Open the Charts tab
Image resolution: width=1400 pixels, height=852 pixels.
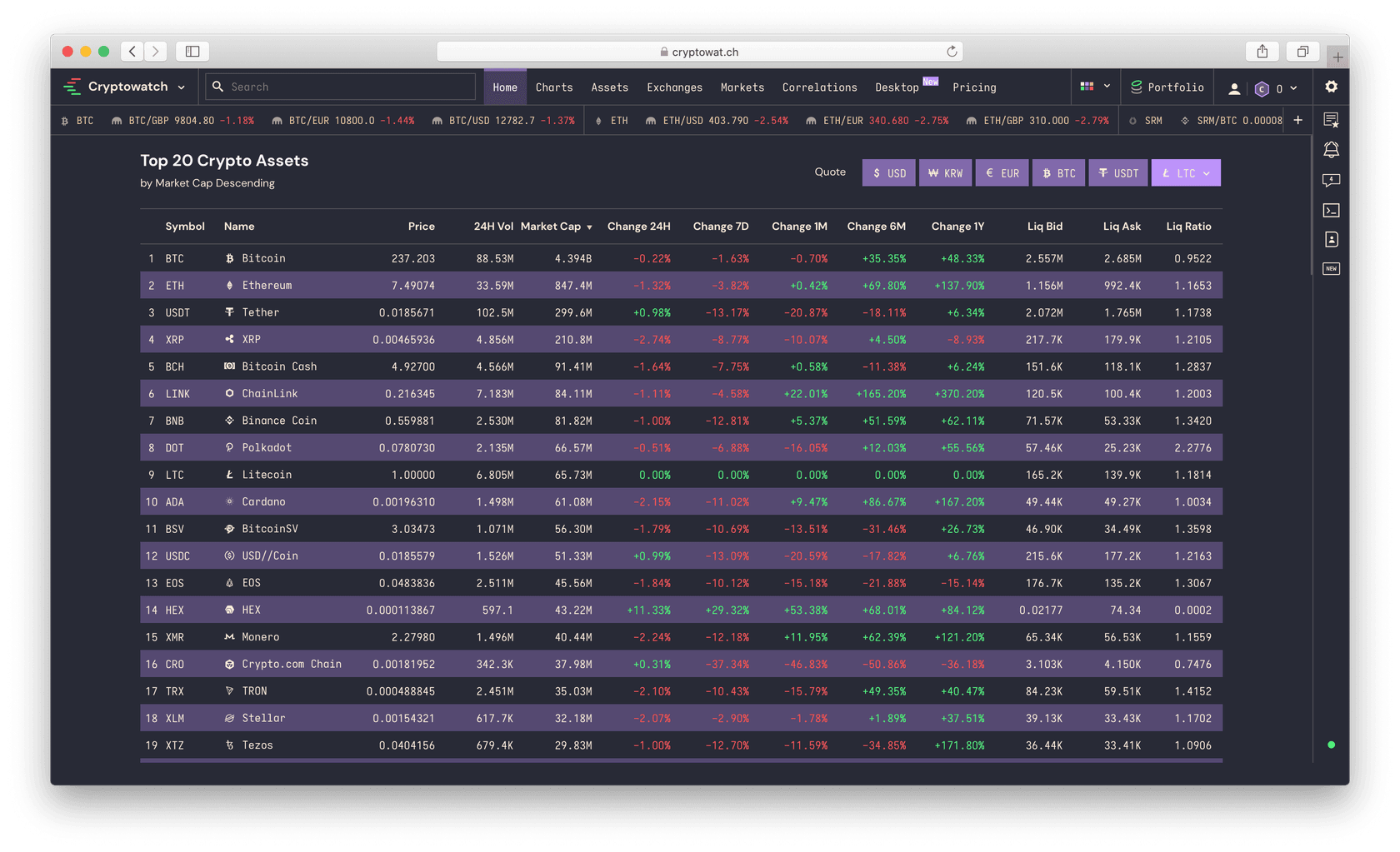pyautogui.click(x=554, y=87)
